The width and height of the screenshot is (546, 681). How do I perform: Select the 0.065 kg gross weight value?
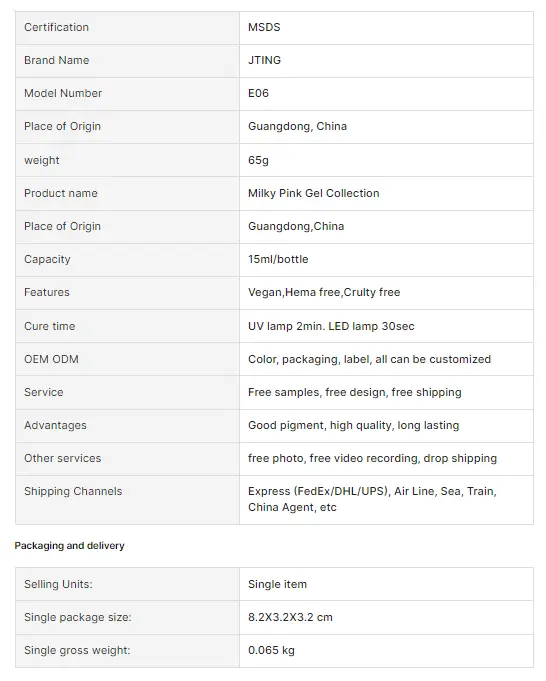[x=271, y=651]
